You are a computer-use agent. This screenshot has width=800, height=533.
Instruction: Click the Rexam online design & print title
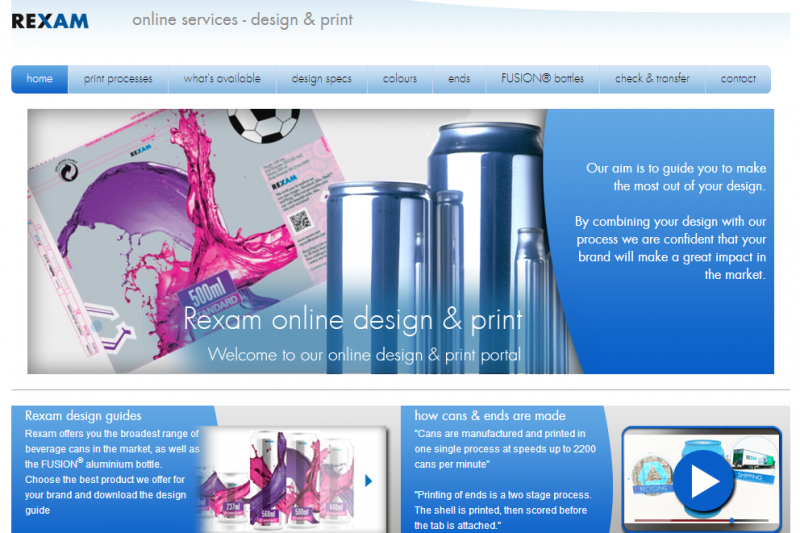click(x=353, y=320)
